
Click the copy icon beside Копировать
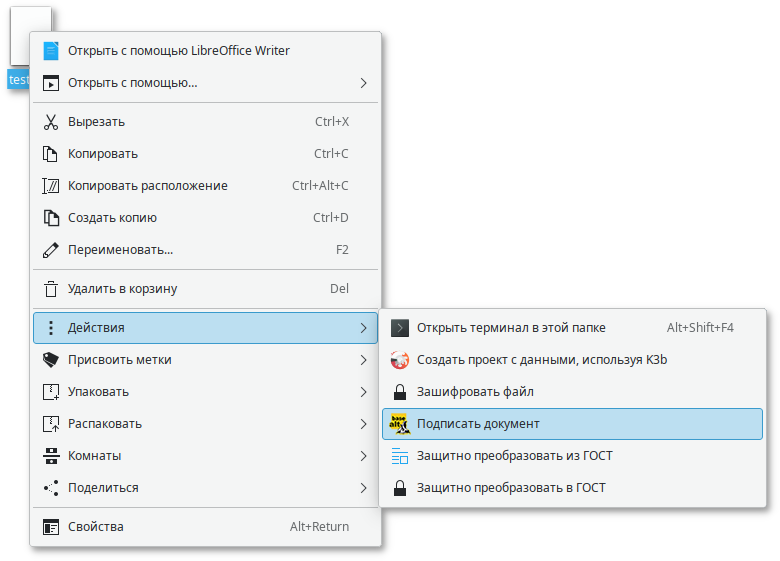(x=51, y=154)
